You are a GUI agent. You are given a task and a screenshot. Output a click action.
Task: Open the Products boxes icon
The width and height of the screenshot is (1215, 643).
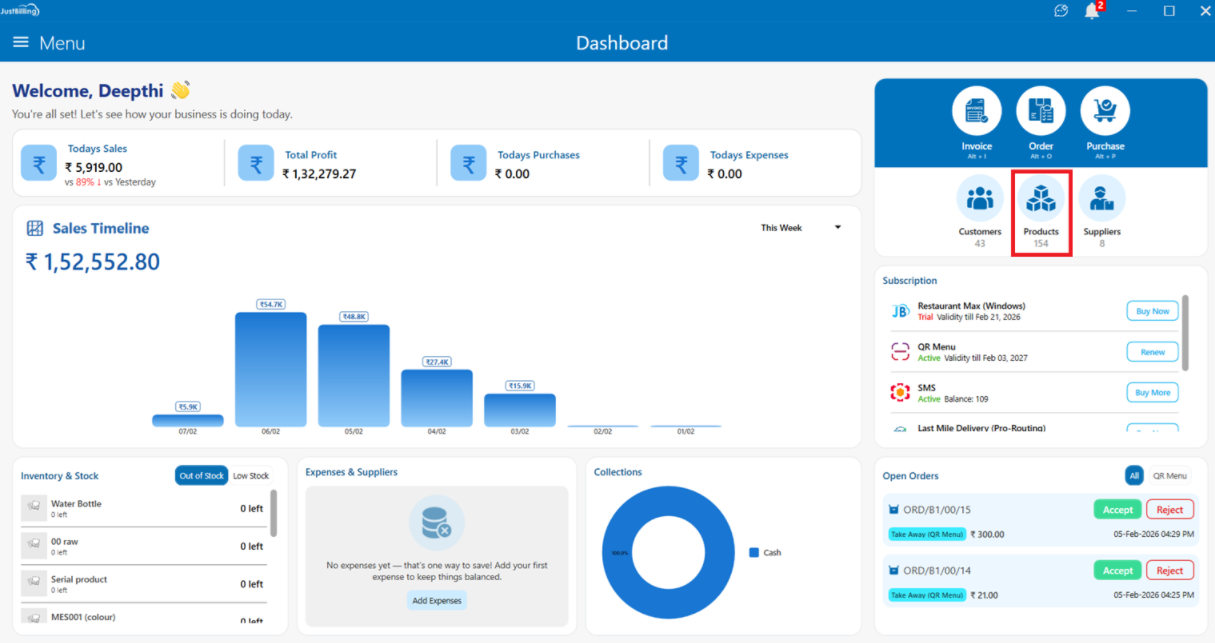coord(1041,198)
